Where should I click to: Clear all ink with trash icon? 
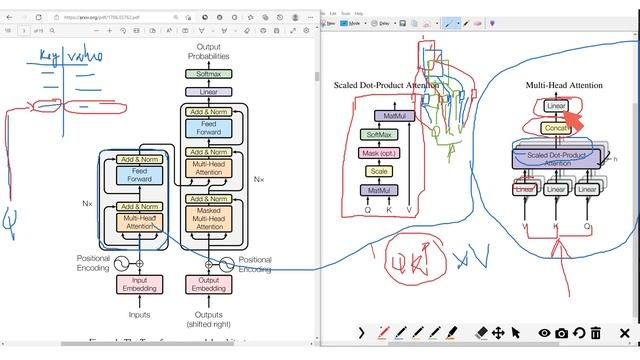[x=596, y=333]
